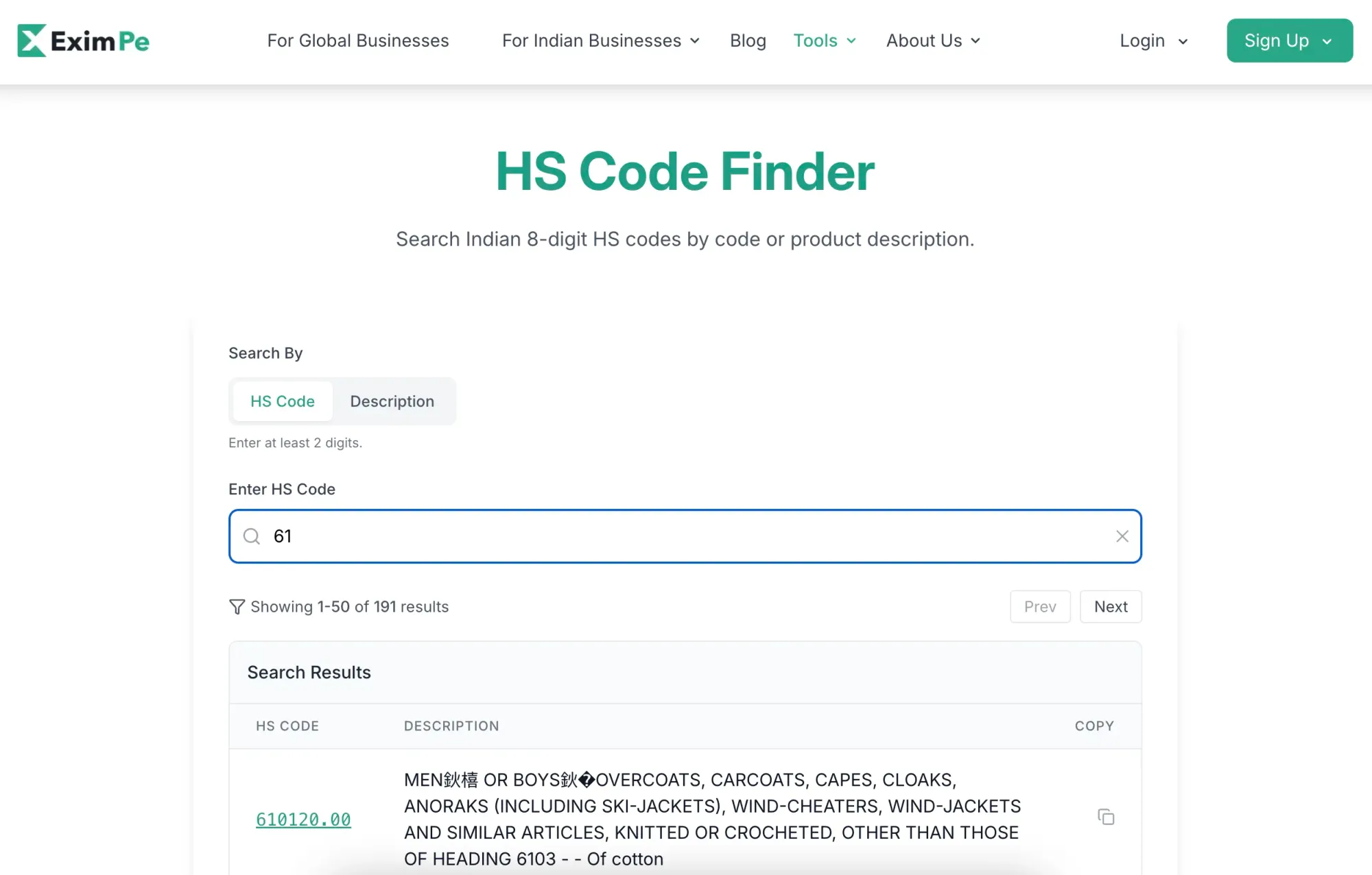Screen dimensions: 1372x875
Task: Open HS code 610120.00 link
Action: tap(303, 819)
